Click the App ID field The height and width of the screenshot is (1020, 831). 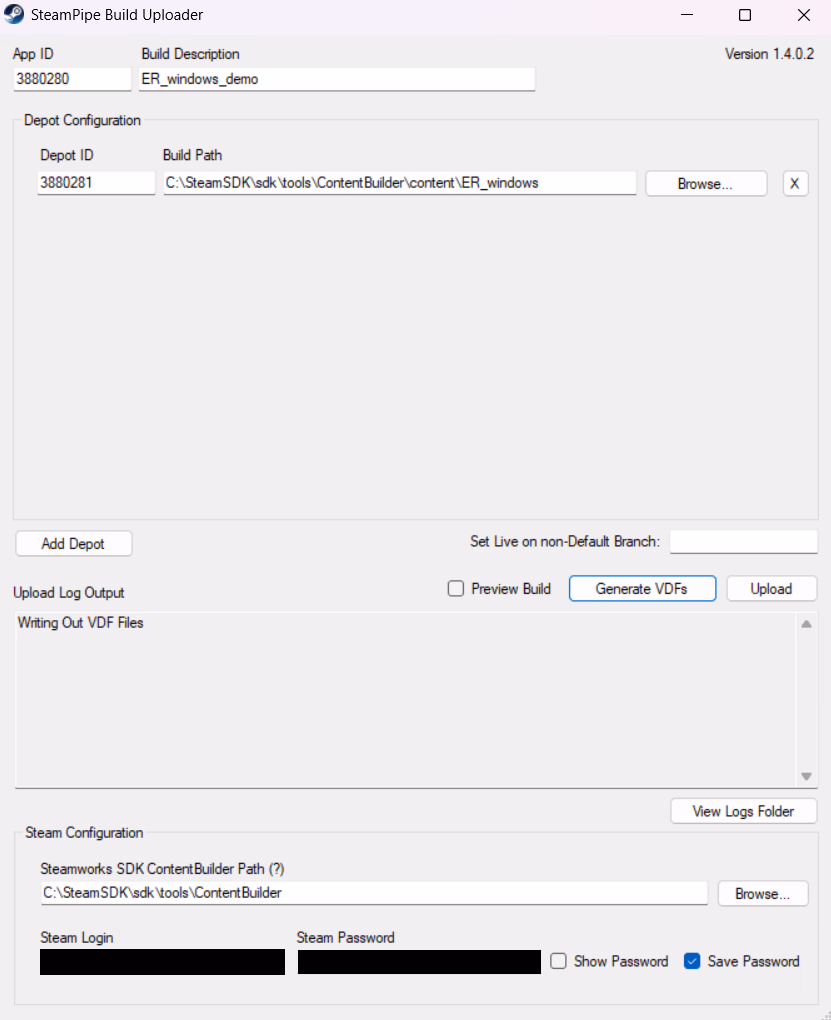(x=72, y=79)
